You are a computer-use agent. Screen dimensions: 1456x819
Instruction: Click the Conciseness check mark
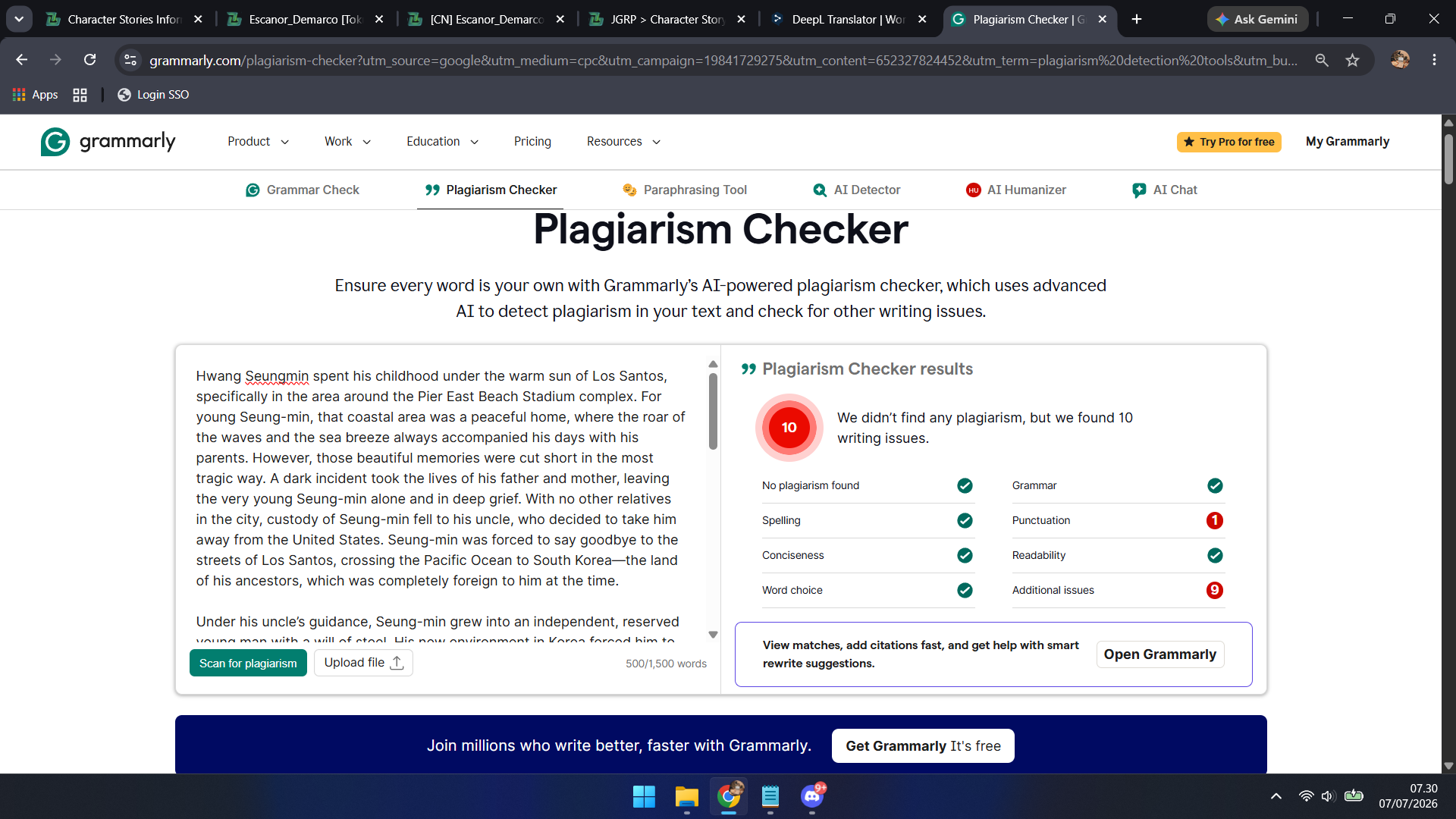click(x=965, y=555)
